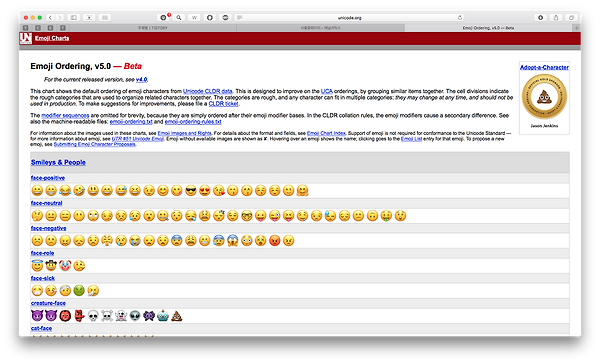Open the cat-face subcategory link
Viewport: 600px width, 364px height.
[x=41, y=328]
